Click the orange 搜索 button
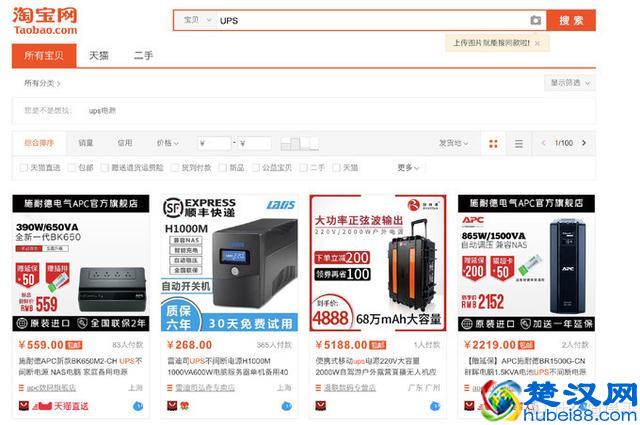Image resolution: width=640 pixels, height=425 pixels. click(x=571, y=20)
